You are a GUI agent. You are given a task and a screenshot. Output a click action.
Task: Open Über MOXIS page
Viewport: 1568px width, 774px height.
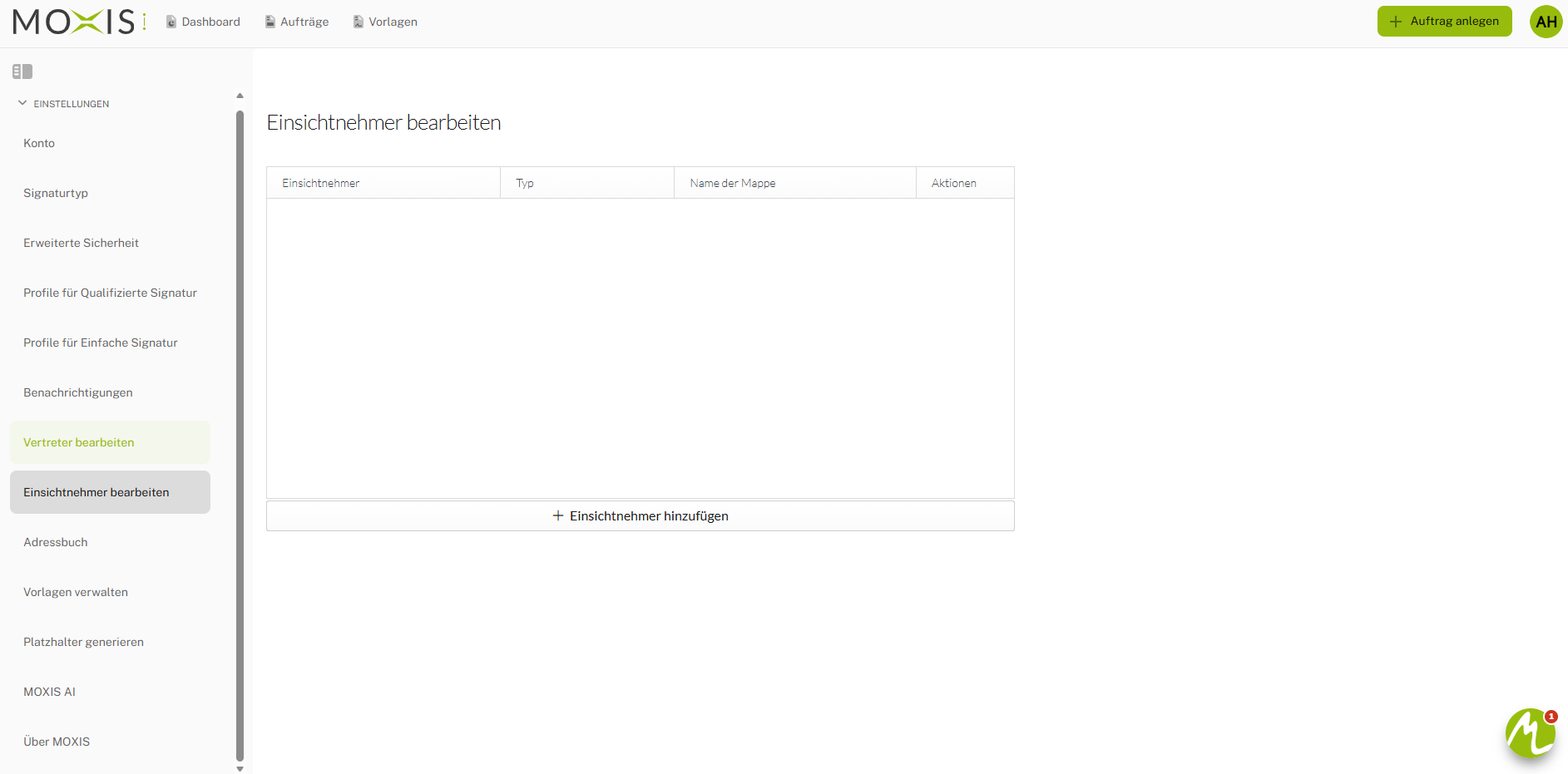pyautogui.click(x=110, y=742)
